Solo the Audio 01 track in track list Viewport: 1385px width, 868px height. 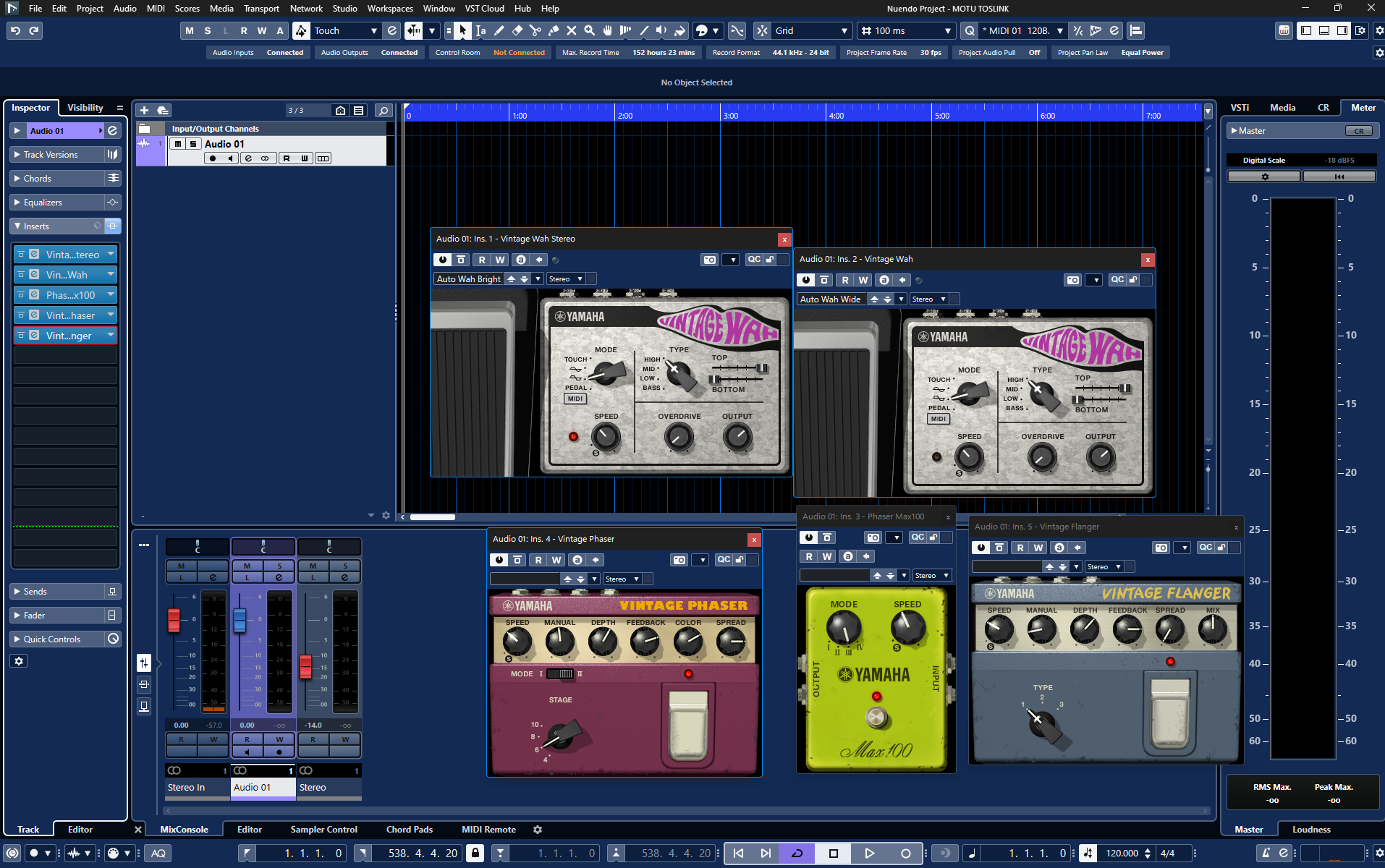[193, 144]
